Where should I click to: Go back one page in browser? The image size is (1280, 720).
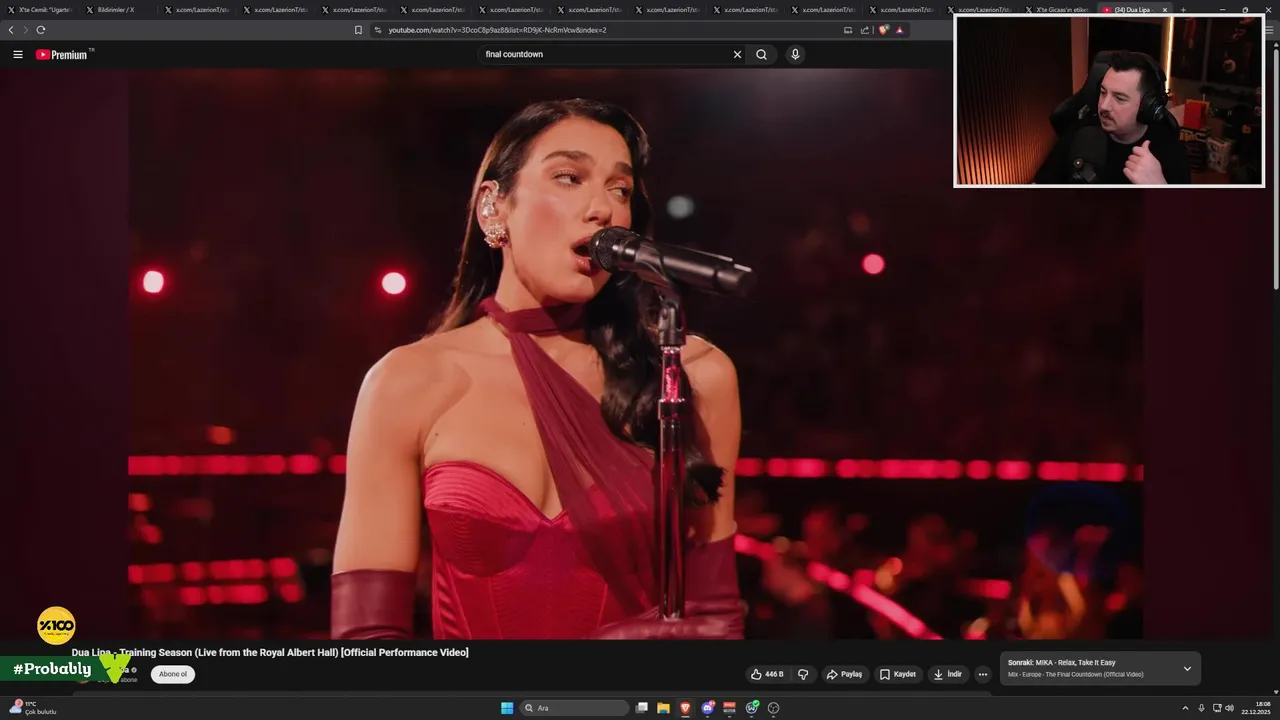pos(11,30)
